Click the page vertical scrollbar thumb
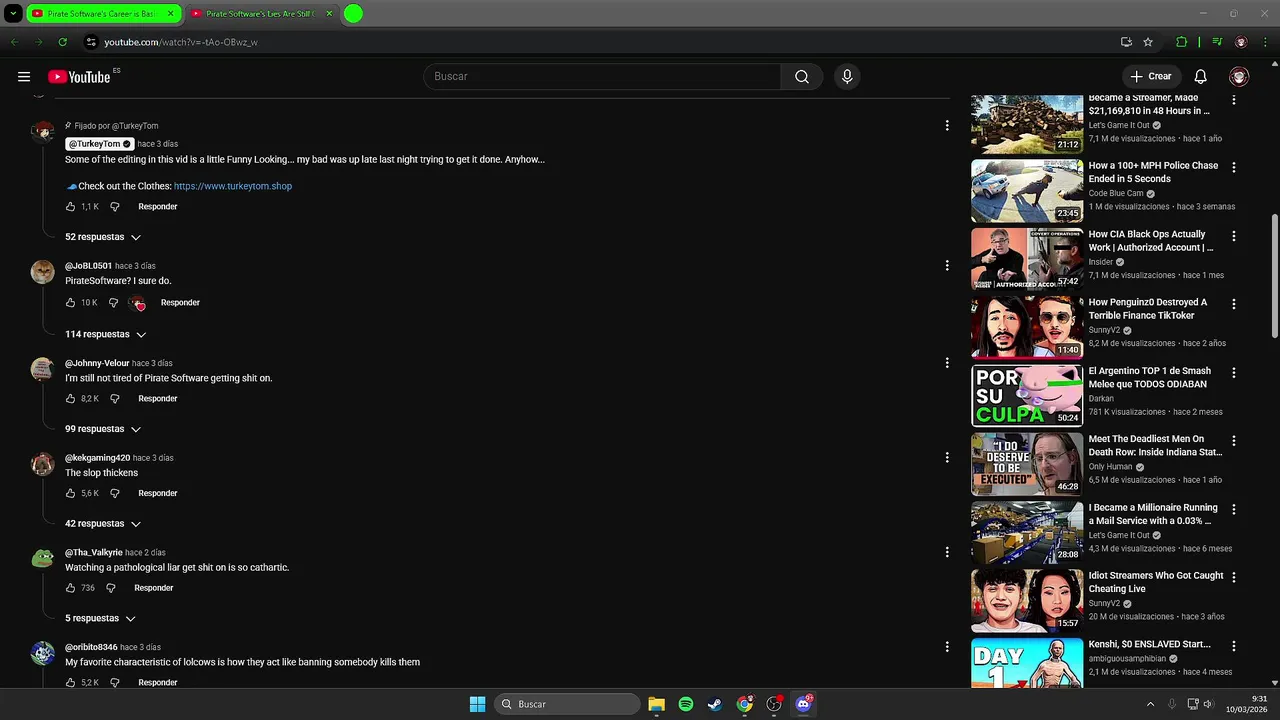 click(1274, 276)
